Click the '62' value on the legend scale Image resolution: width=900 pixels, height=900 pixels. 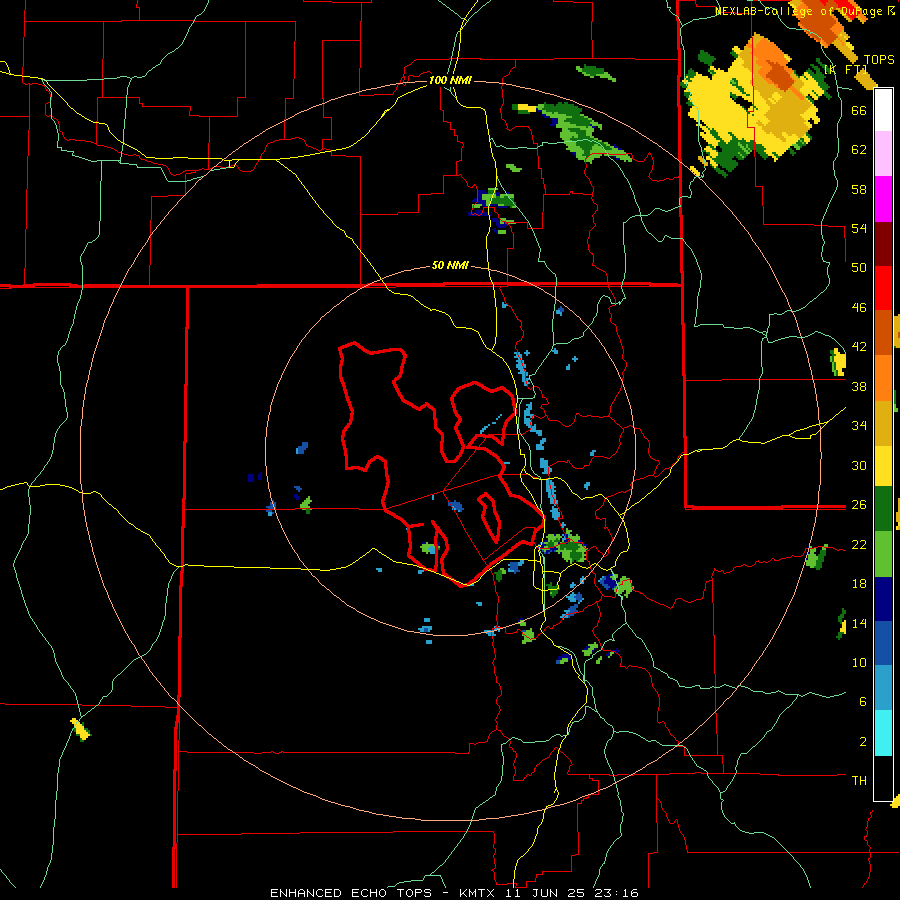click(x=859, y=150)
